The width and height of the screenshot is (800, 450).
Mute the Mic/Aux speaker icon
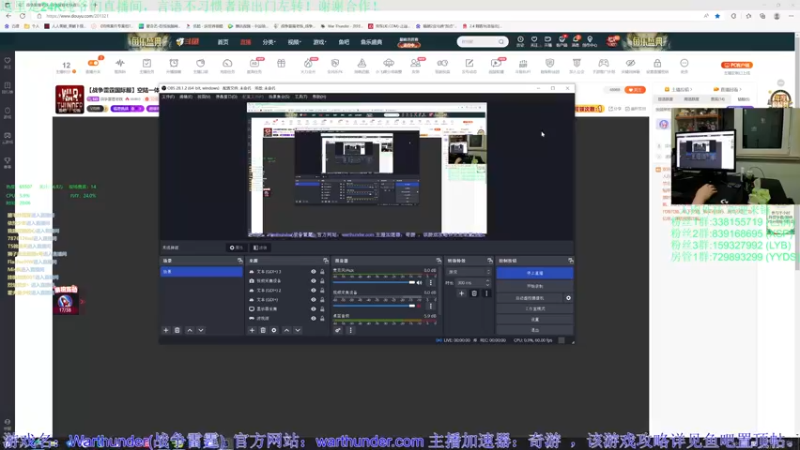click(419, 283)
